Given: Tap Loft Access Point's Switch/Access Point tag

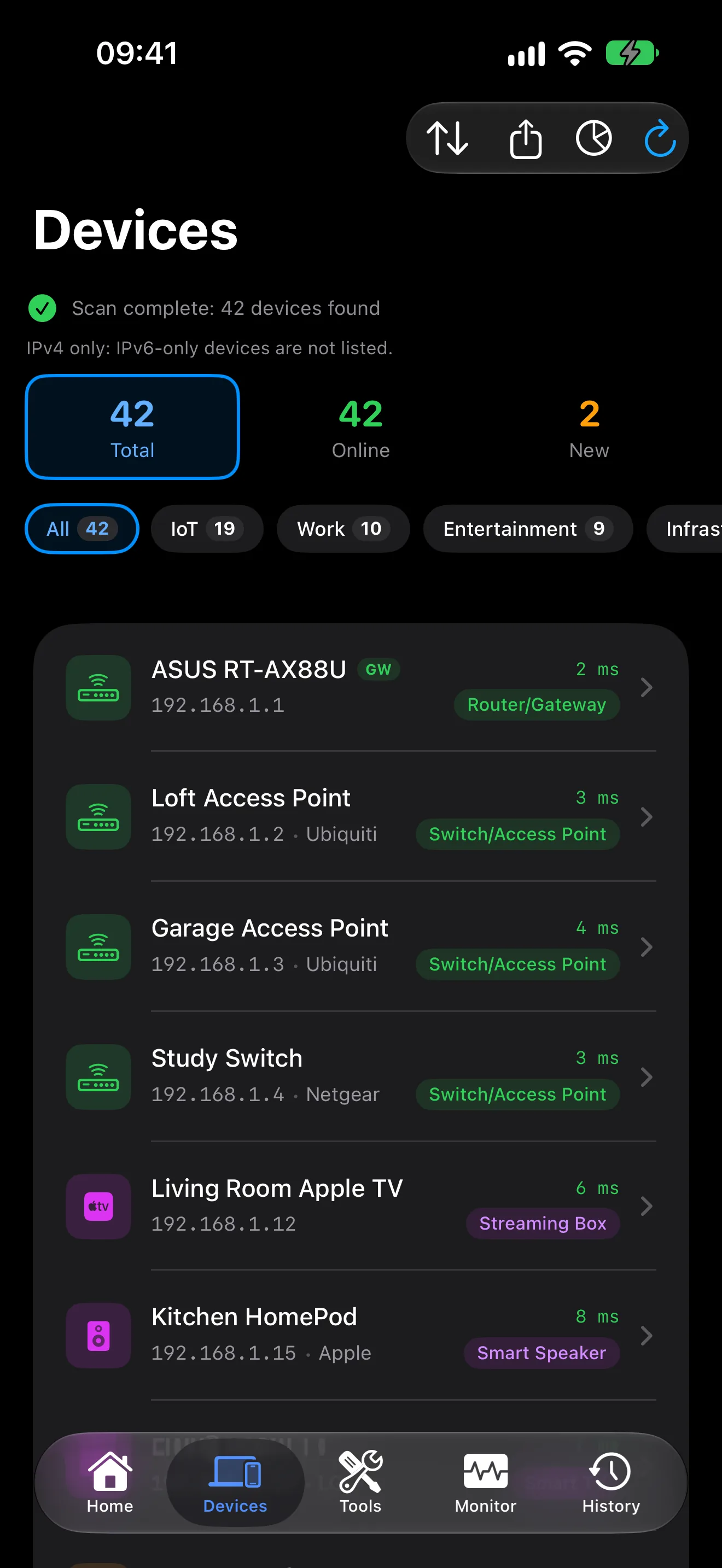Looking at the screenshot, I should click(517, 834).
